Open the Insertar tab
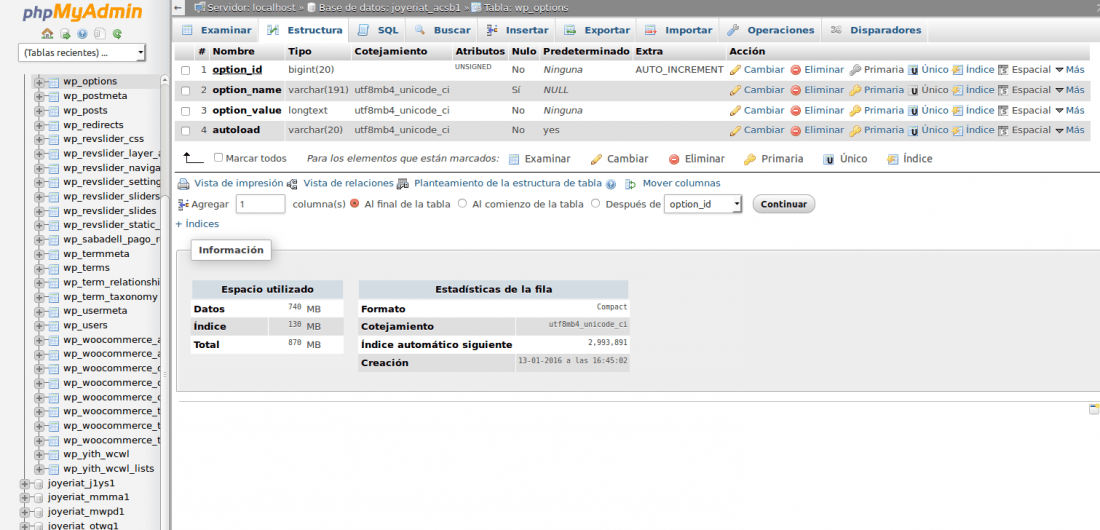The image size is (1100, 530). (518, 30)
